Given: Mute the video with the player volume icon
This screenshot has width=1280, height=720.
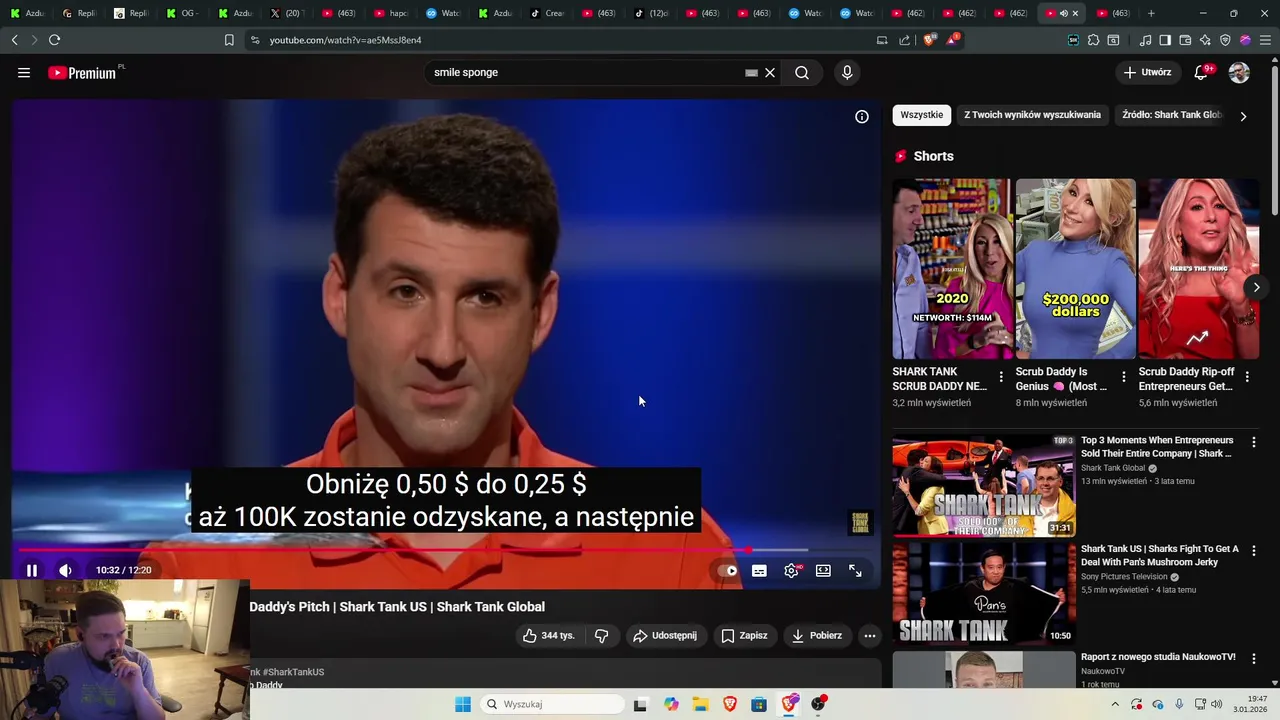Looking at the screenshot, I should (x=65, y=570).
